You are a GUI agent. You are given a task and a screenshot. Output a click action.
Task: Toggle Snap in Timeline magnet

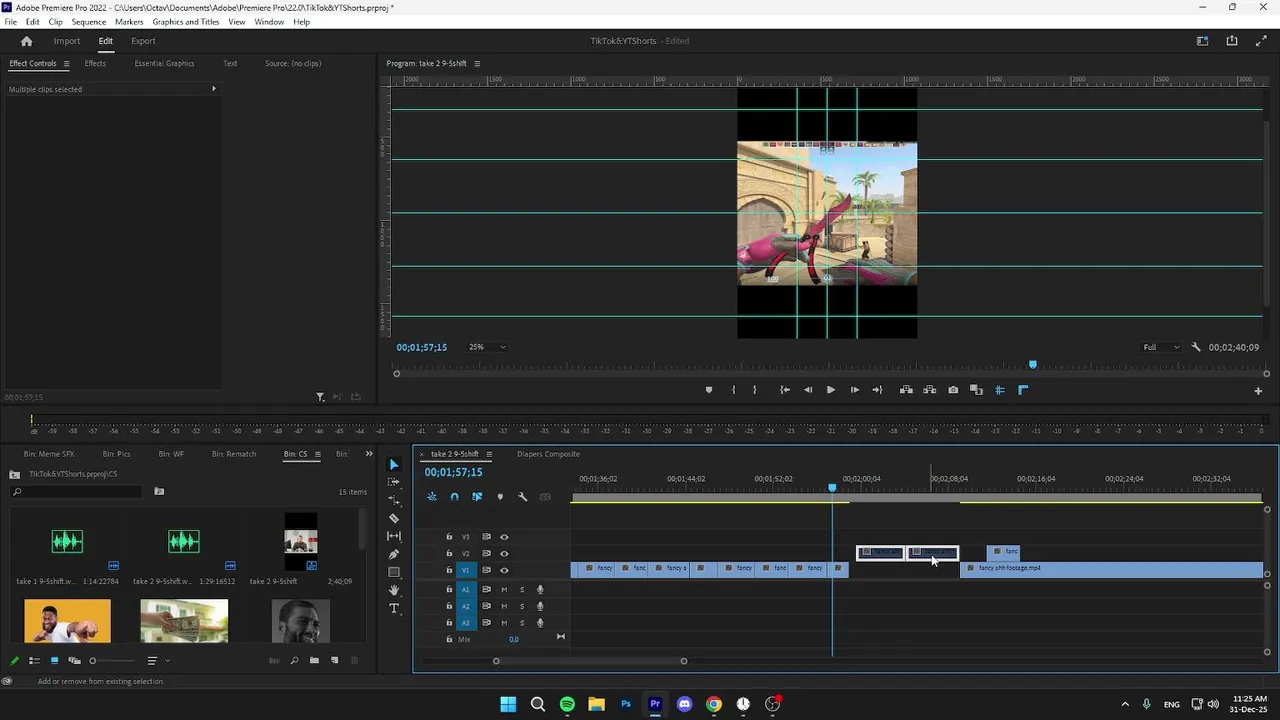tap(454, 497)
